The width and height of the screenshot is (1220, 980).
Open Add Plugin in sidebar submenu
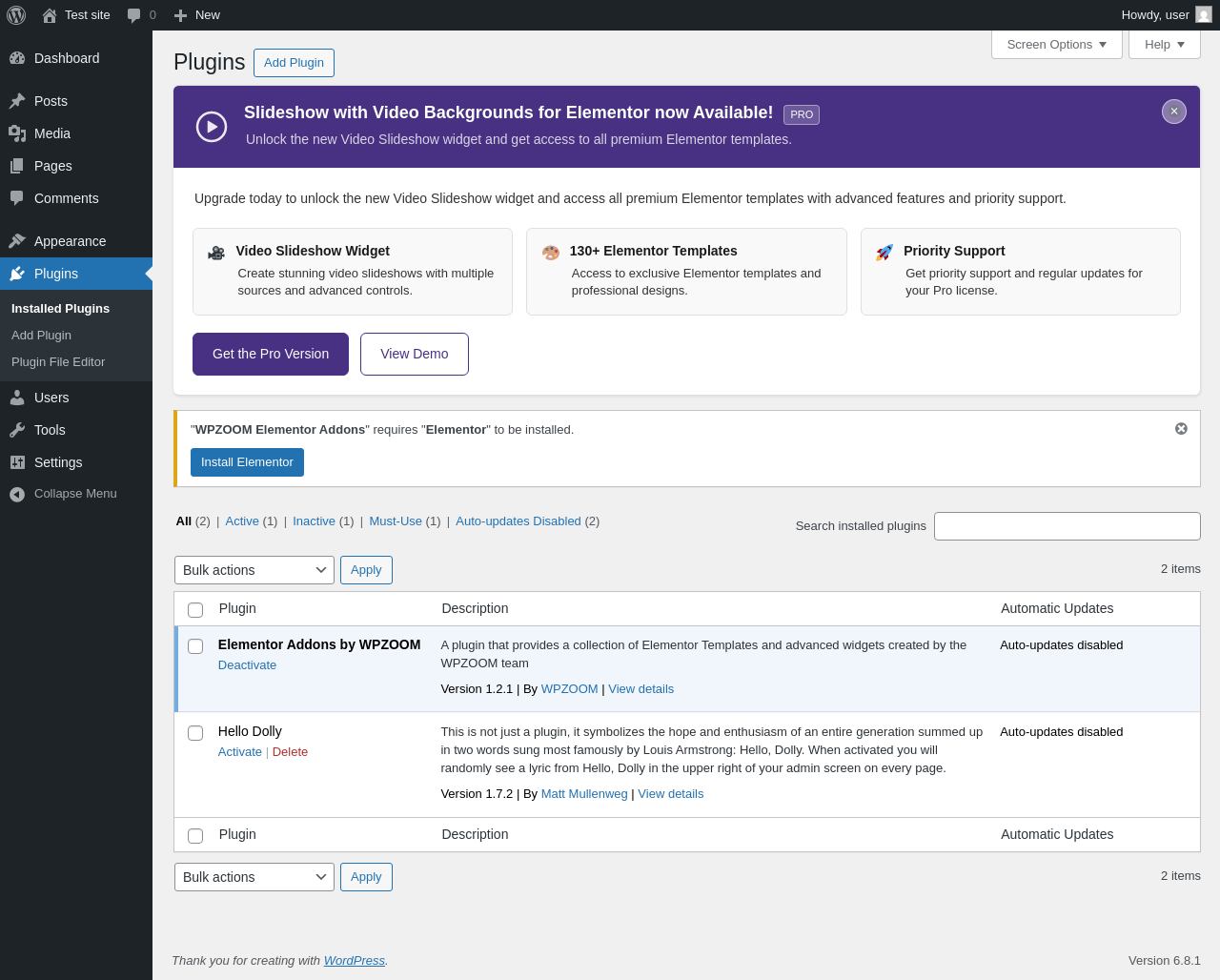42,336
